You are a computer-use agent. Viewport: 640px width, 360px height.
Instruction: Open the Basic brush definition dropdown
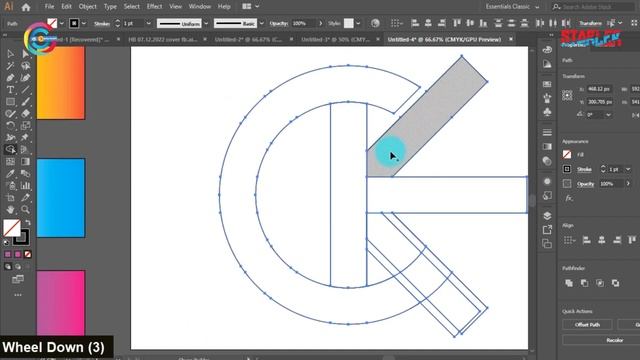tap(262, 24)
